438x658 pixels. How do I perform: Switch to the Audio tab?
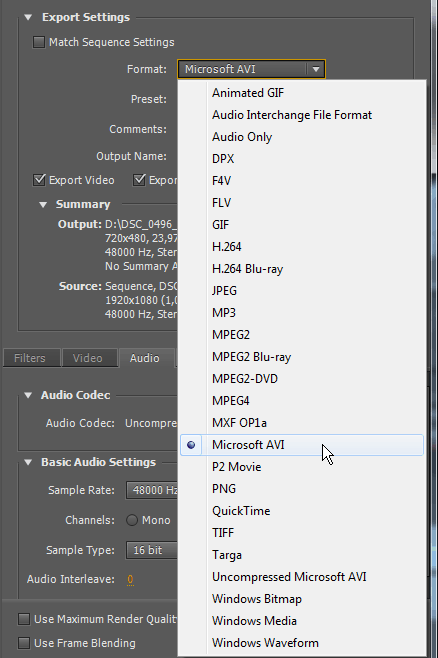coord(145,358)
